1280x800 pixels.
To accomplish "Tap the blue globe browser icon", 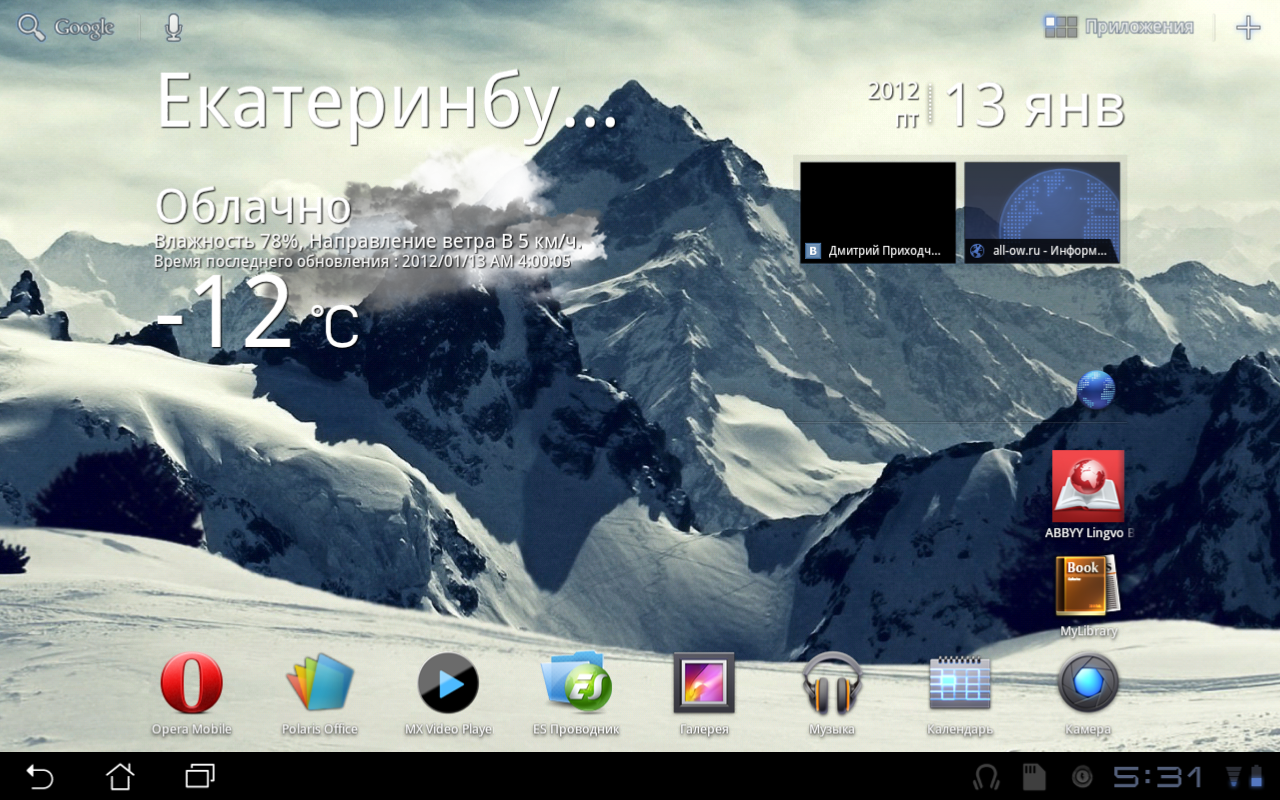I will coord(1096,389).
